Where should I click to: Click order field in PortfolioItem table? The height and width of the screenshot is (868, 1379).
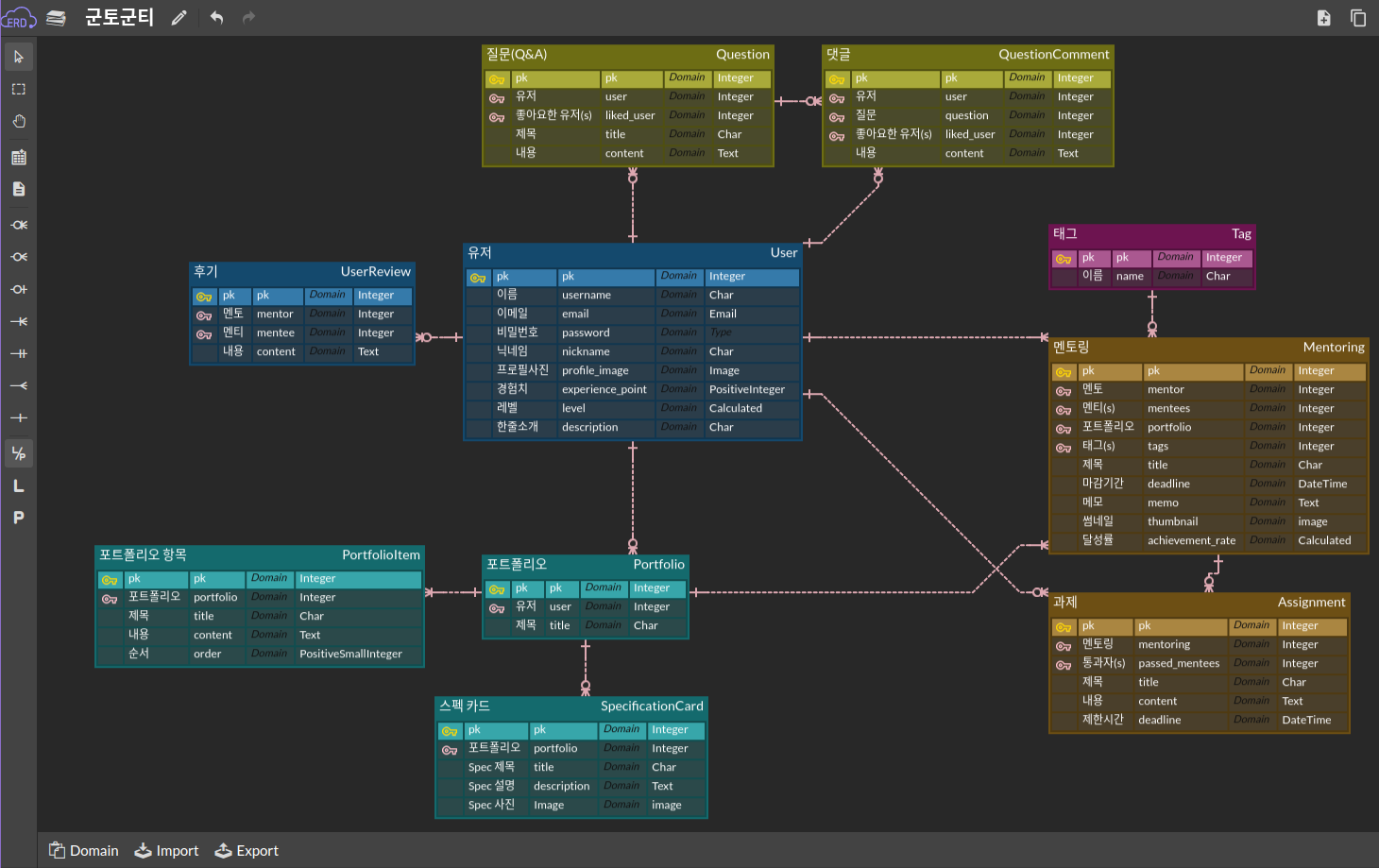click(208, 655)
